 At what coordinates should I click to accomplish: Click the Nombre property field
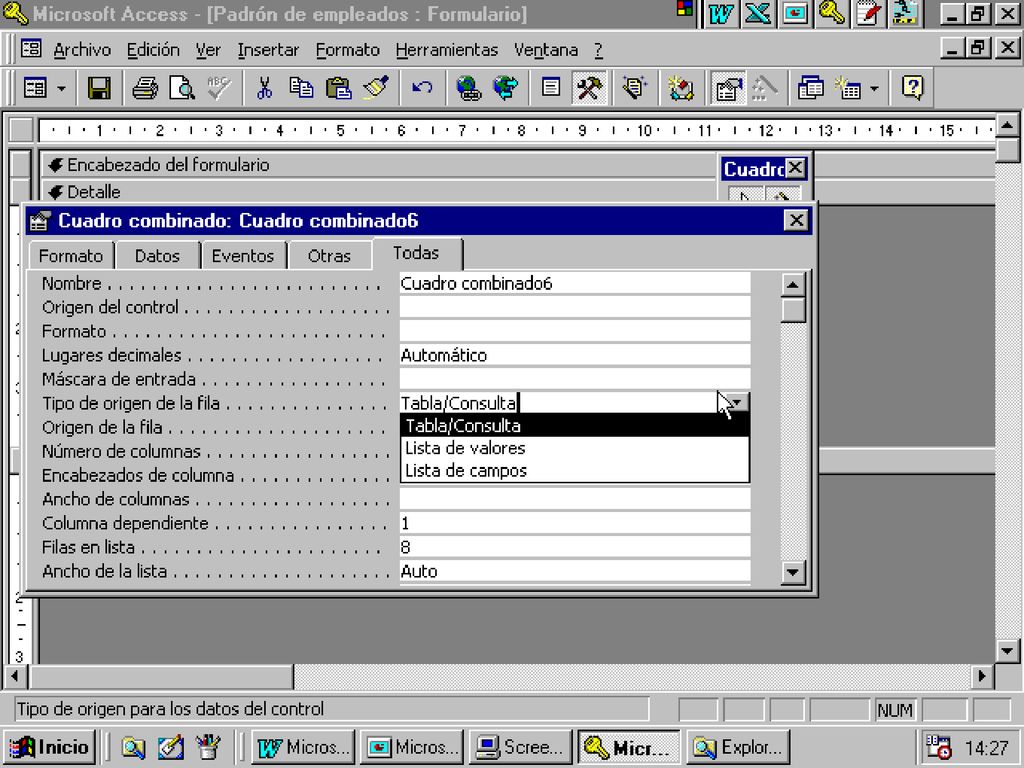click(x=575, y=283)
